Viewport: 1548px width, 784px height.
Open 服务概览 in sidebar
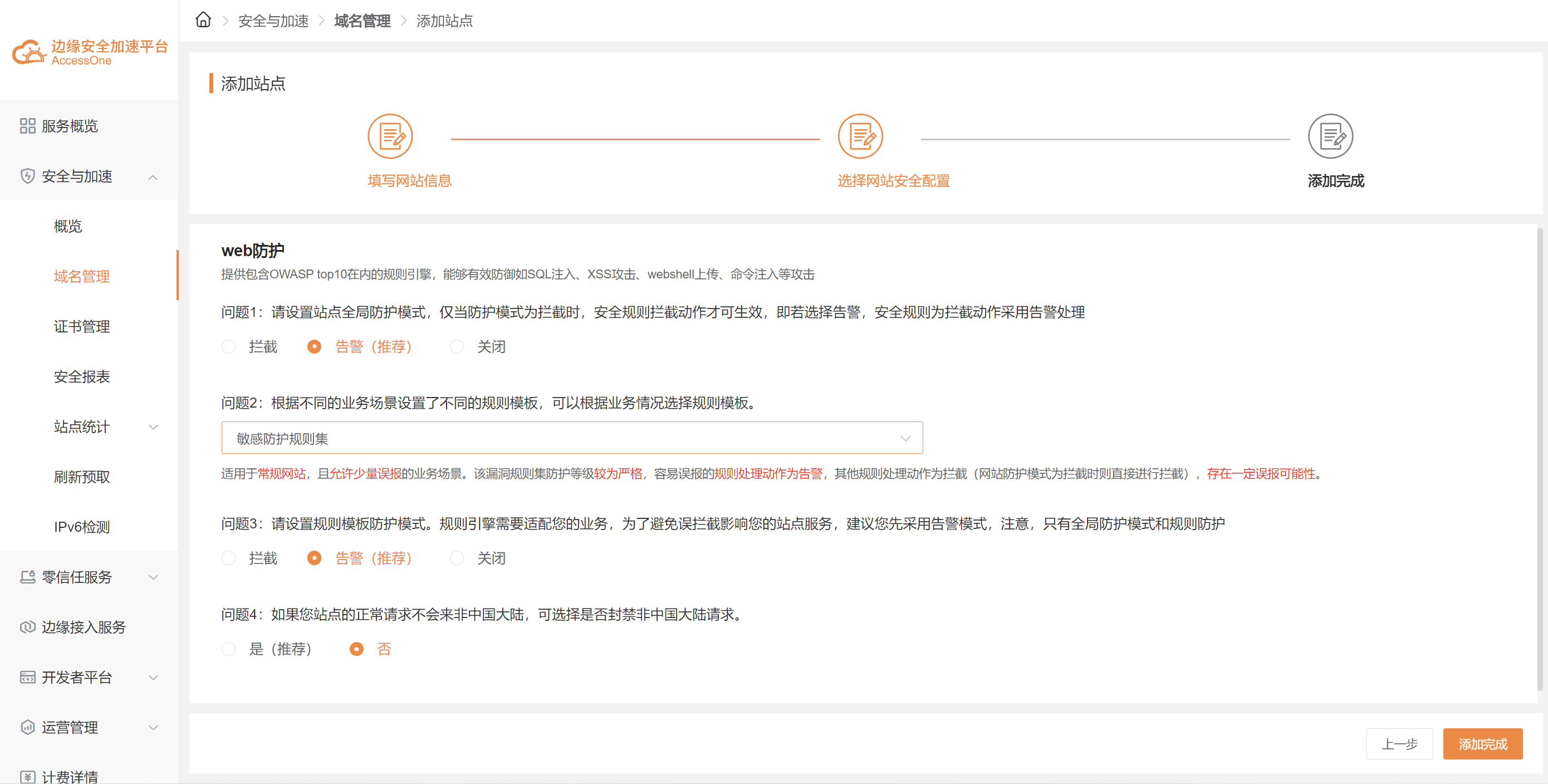pyautogui.click(x=89, y=125)
